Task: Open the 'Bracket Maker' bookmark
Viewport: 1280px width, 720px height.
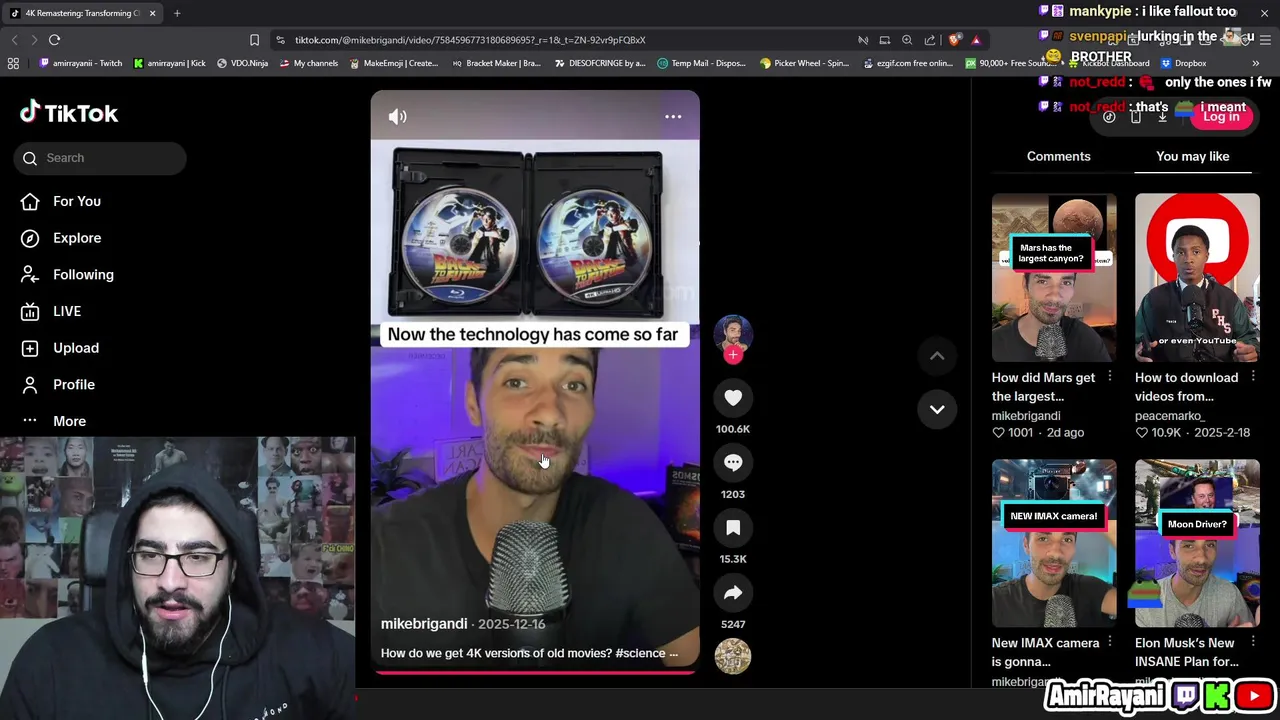Action: [x=496, y=63]
